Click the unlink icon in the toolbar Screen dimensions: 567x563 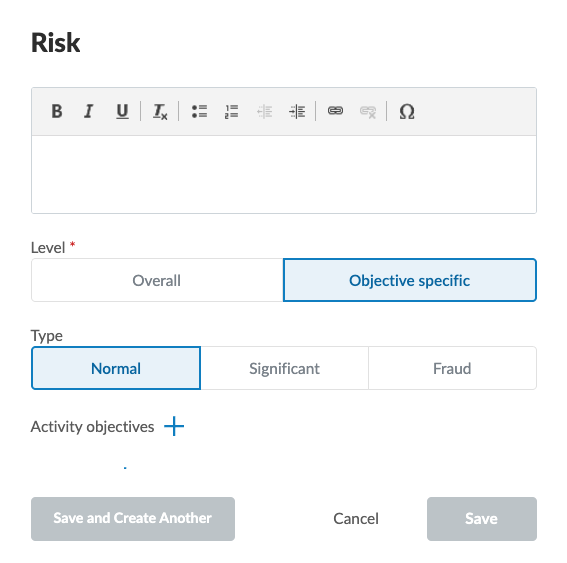tap(368, 111)
